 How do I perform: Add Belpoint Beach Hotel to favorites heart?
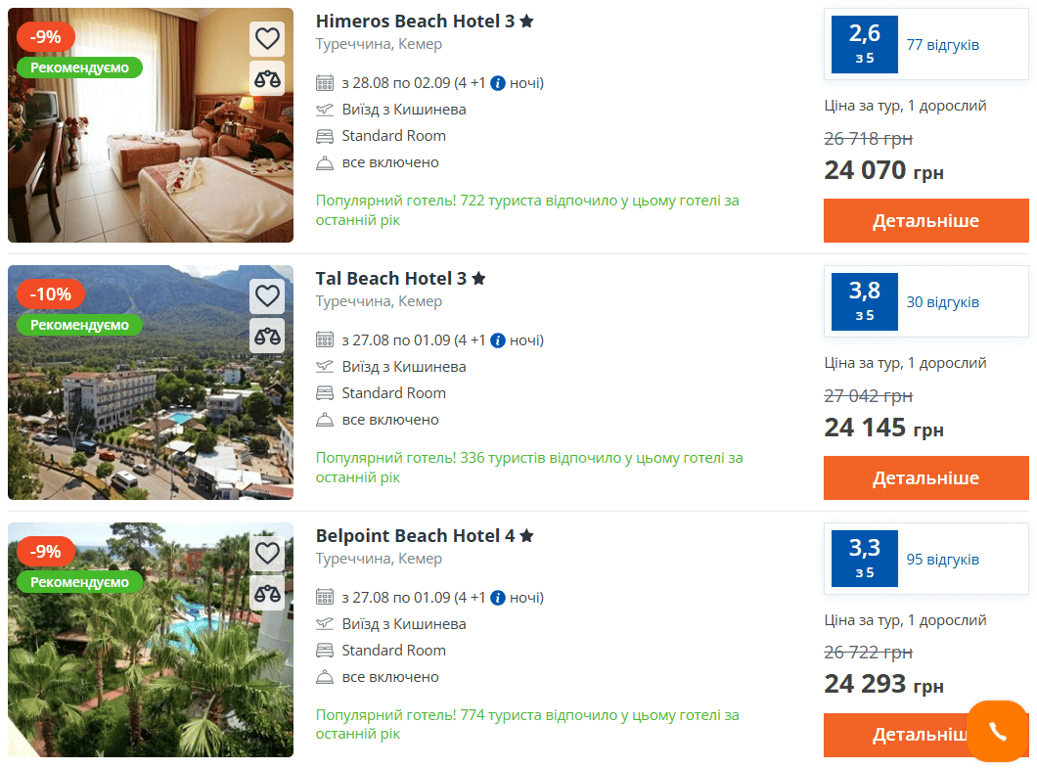267,553
